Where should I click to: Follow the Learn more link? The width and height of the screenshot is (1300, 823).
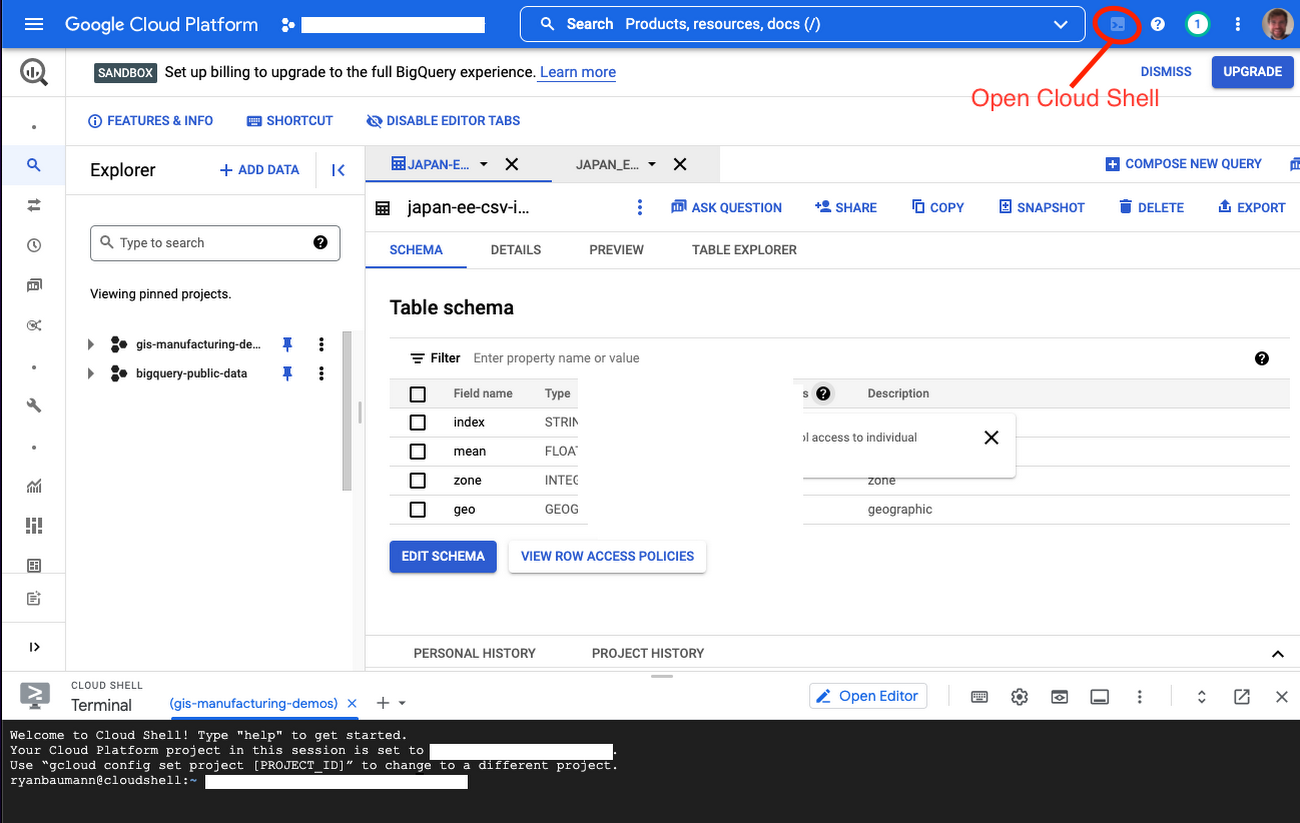click(578, 72)
